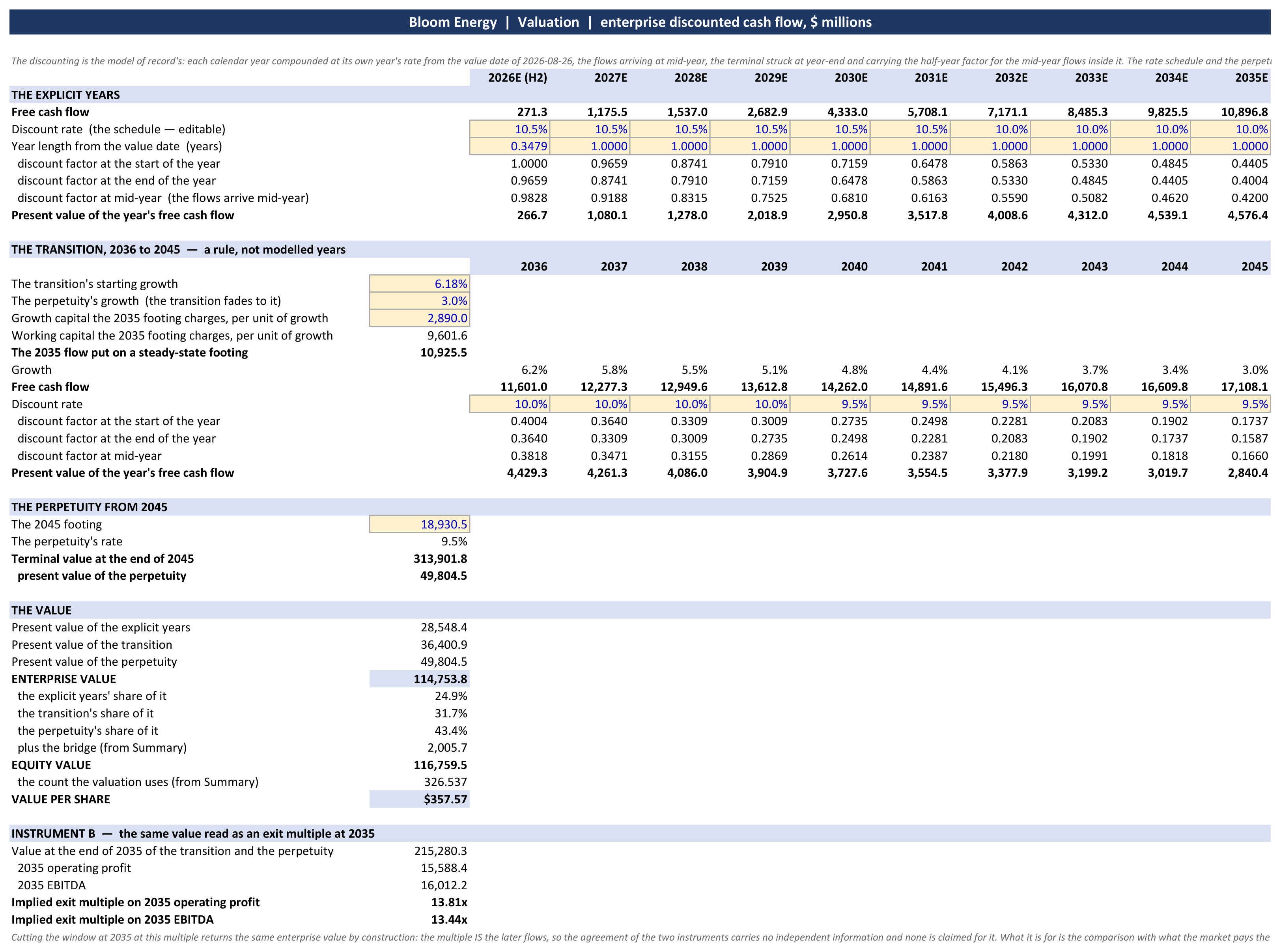The height and width of the screenshot is (952, 1281).
Task: Select Terminal value at end of 2045 amount
Action: [x=440, y=558]
